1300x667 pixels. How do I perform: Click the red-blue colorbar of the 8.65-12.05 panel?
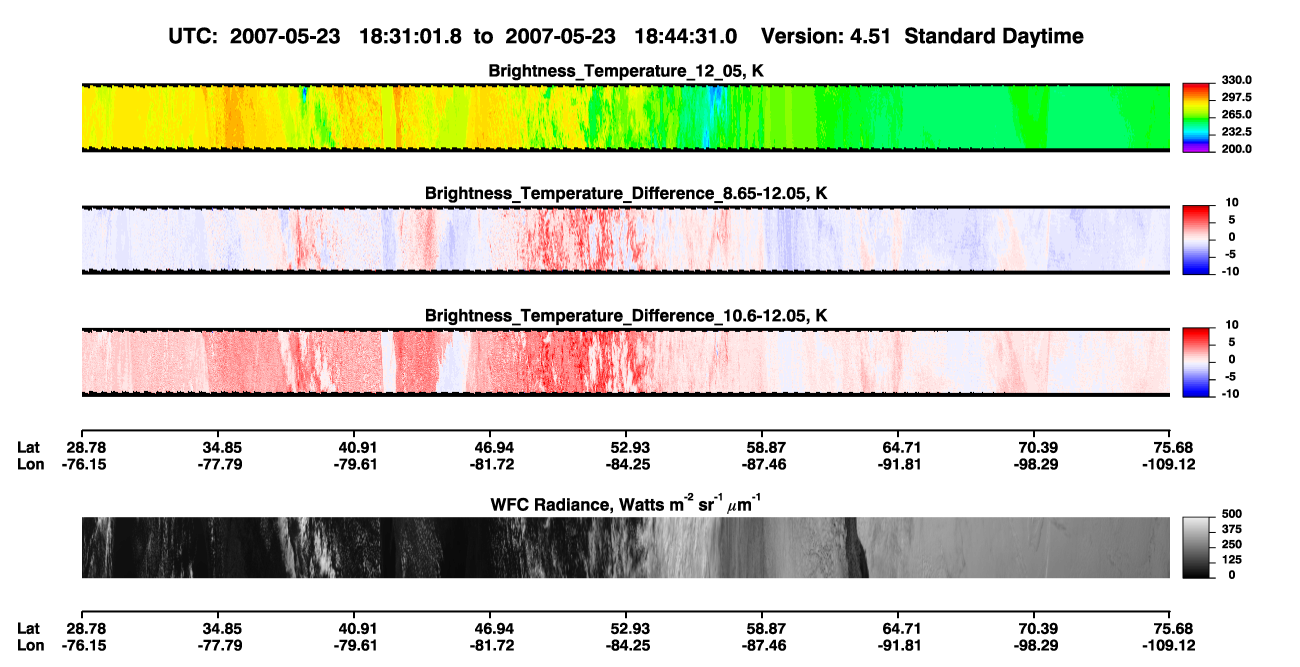(1198, 240)
